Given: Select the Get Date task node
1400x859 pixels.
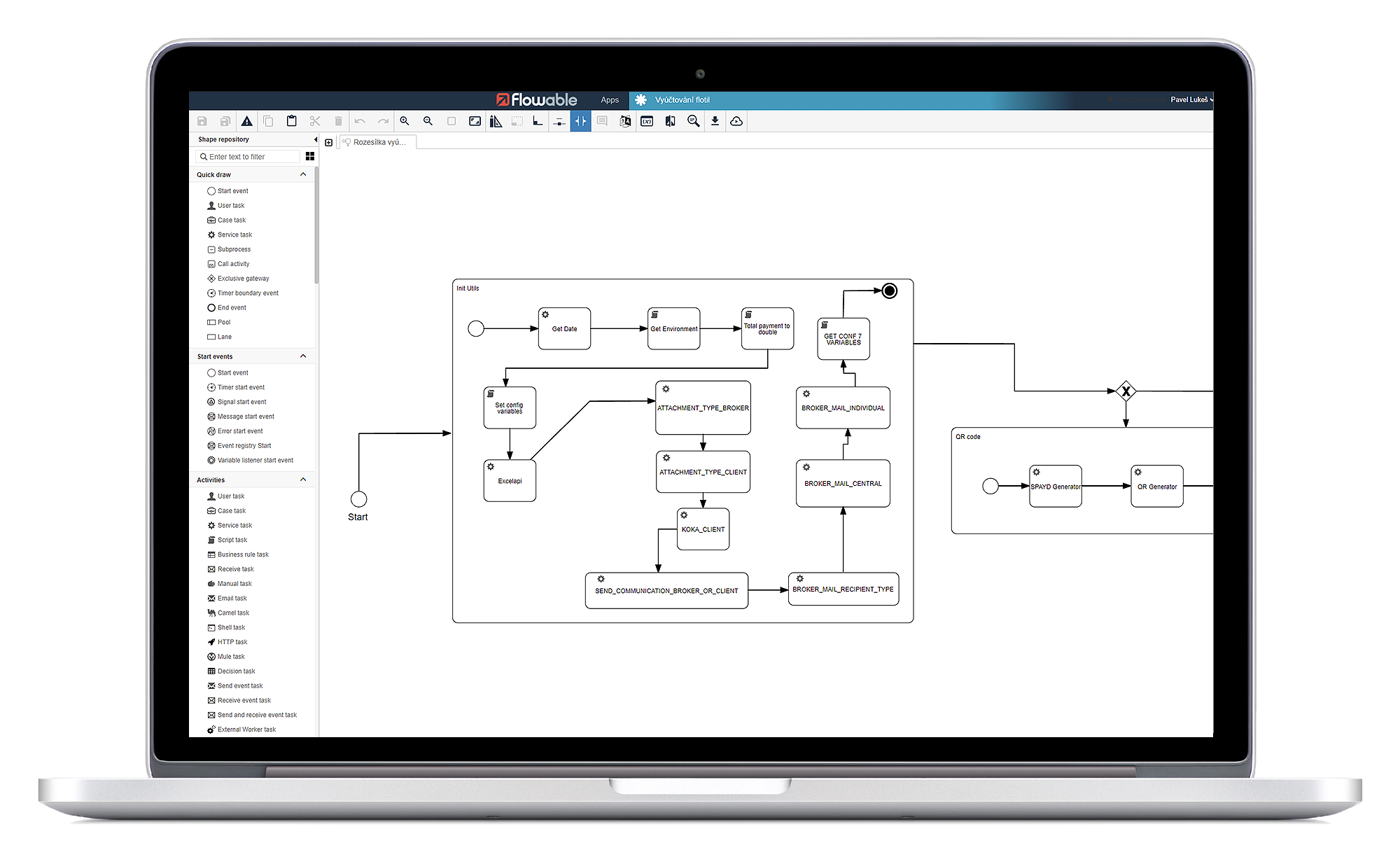Looking at the screenshot, I should (x=564, y=328).
